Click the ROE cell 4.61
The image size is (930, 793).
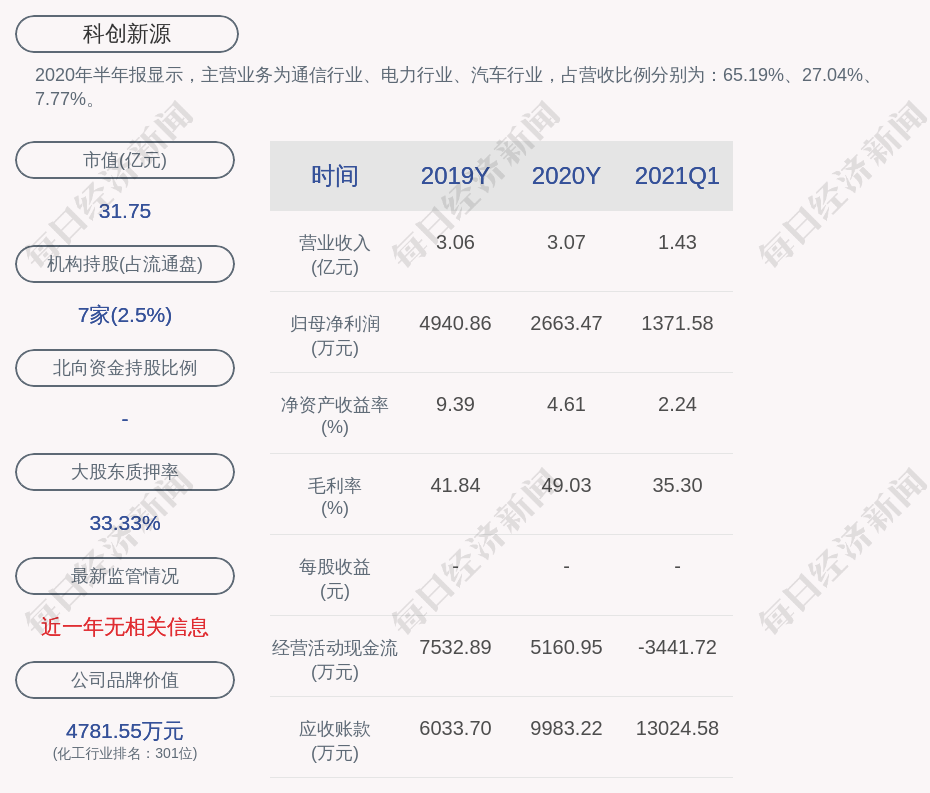tap(566, 405)
